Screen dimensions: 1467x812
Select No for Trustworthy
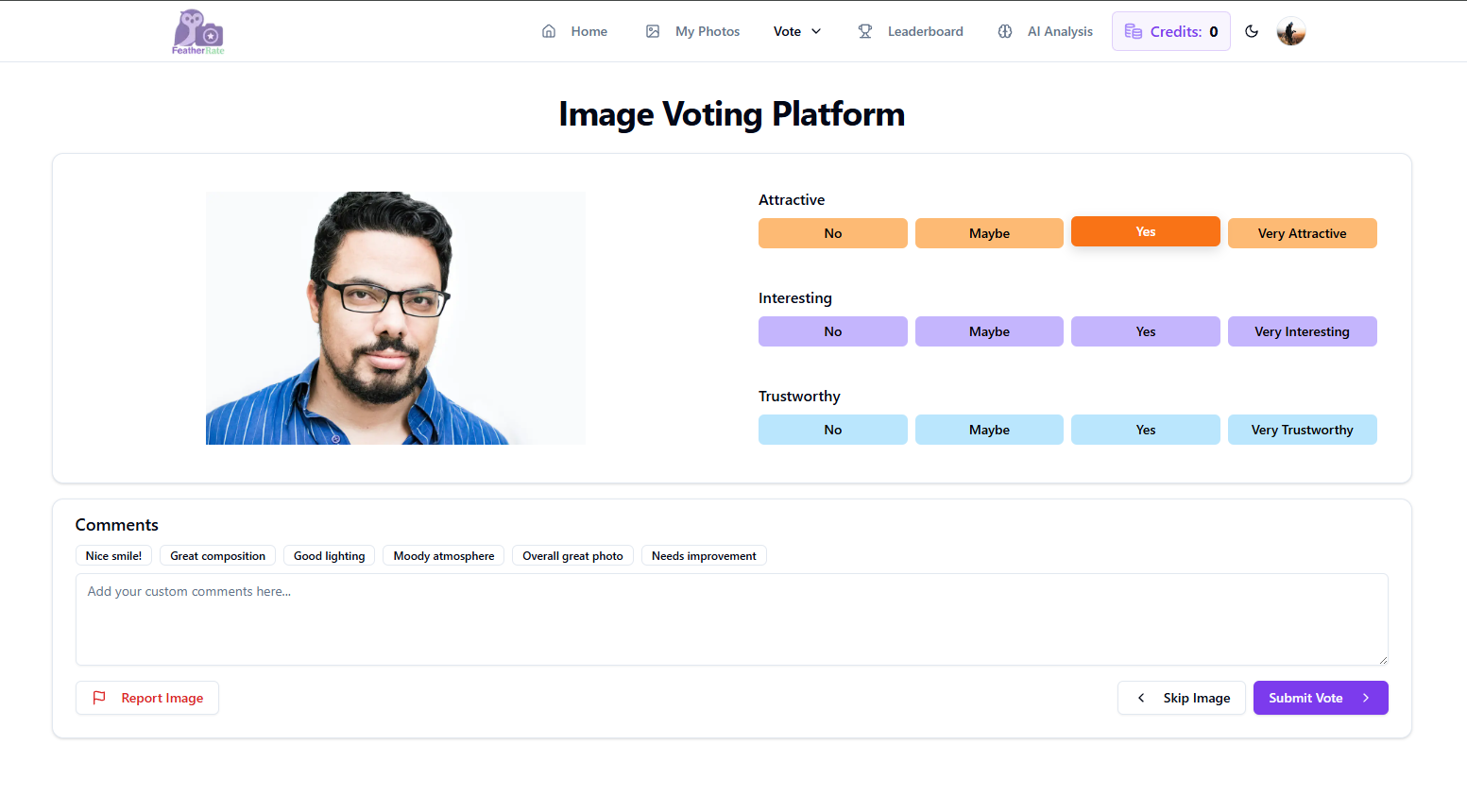(833, 430)
